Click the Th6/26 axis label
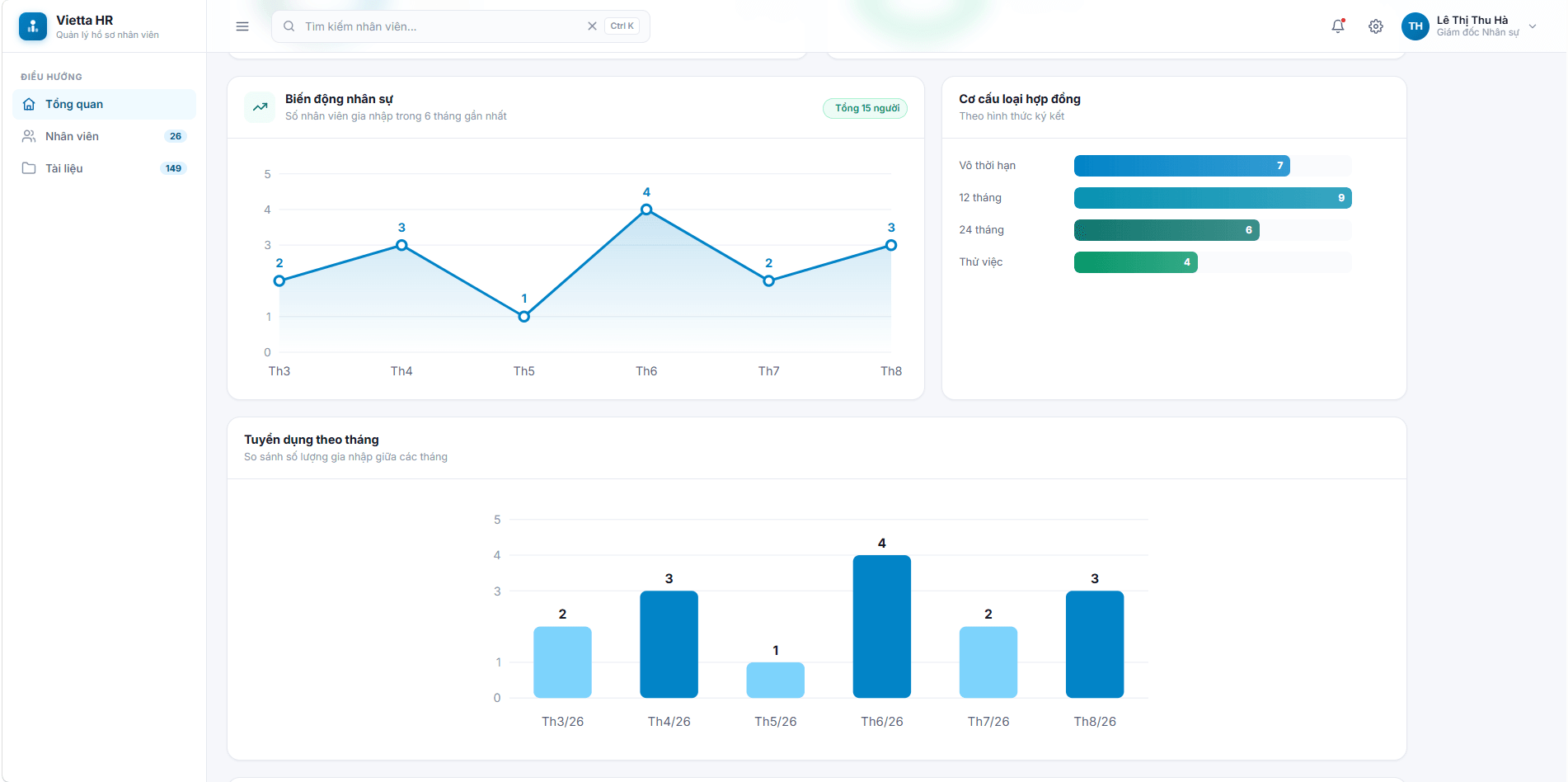This screenshot has height=782, width=1568. 882,722
